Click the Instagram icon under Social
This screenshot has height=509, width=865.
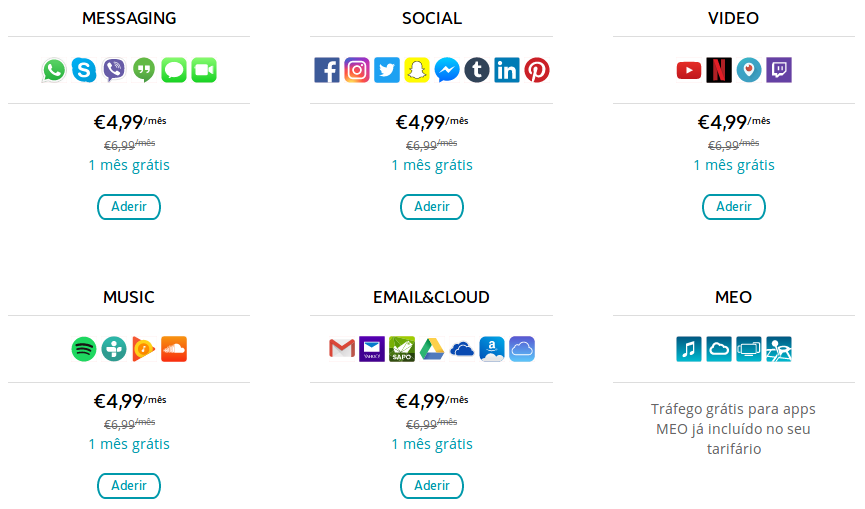click(357, 70)
